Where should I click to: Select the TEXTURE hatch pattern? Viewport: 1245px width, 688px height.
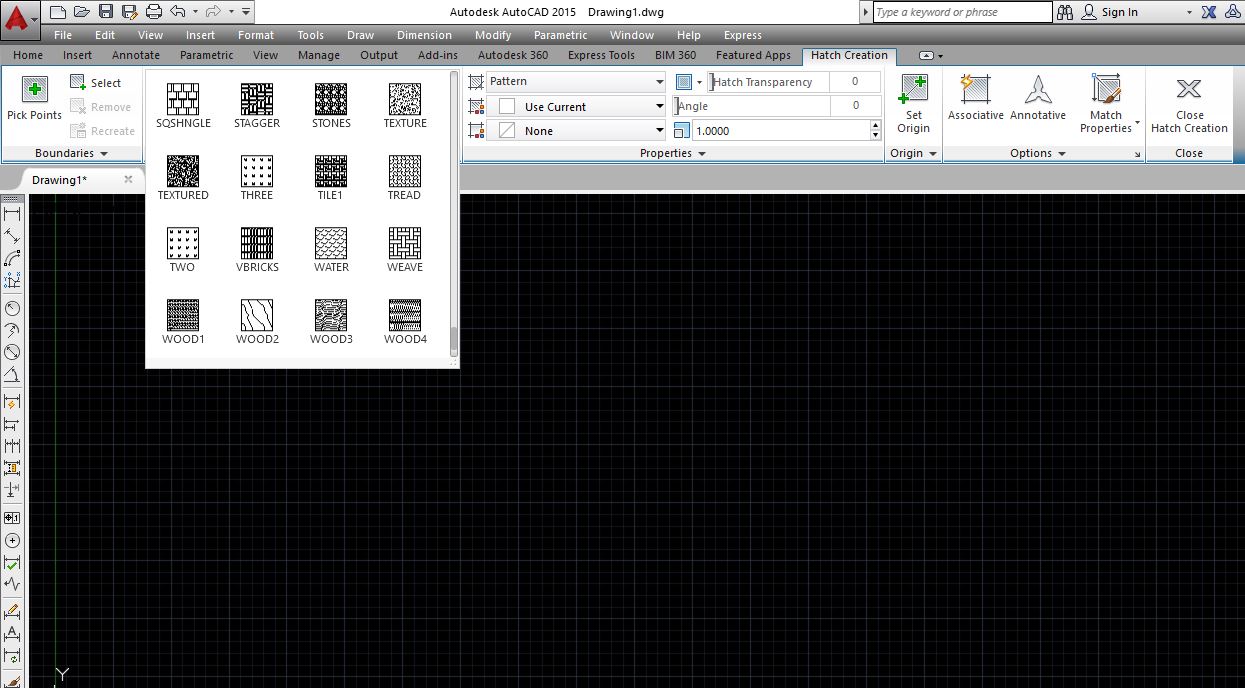pos(405,105)
